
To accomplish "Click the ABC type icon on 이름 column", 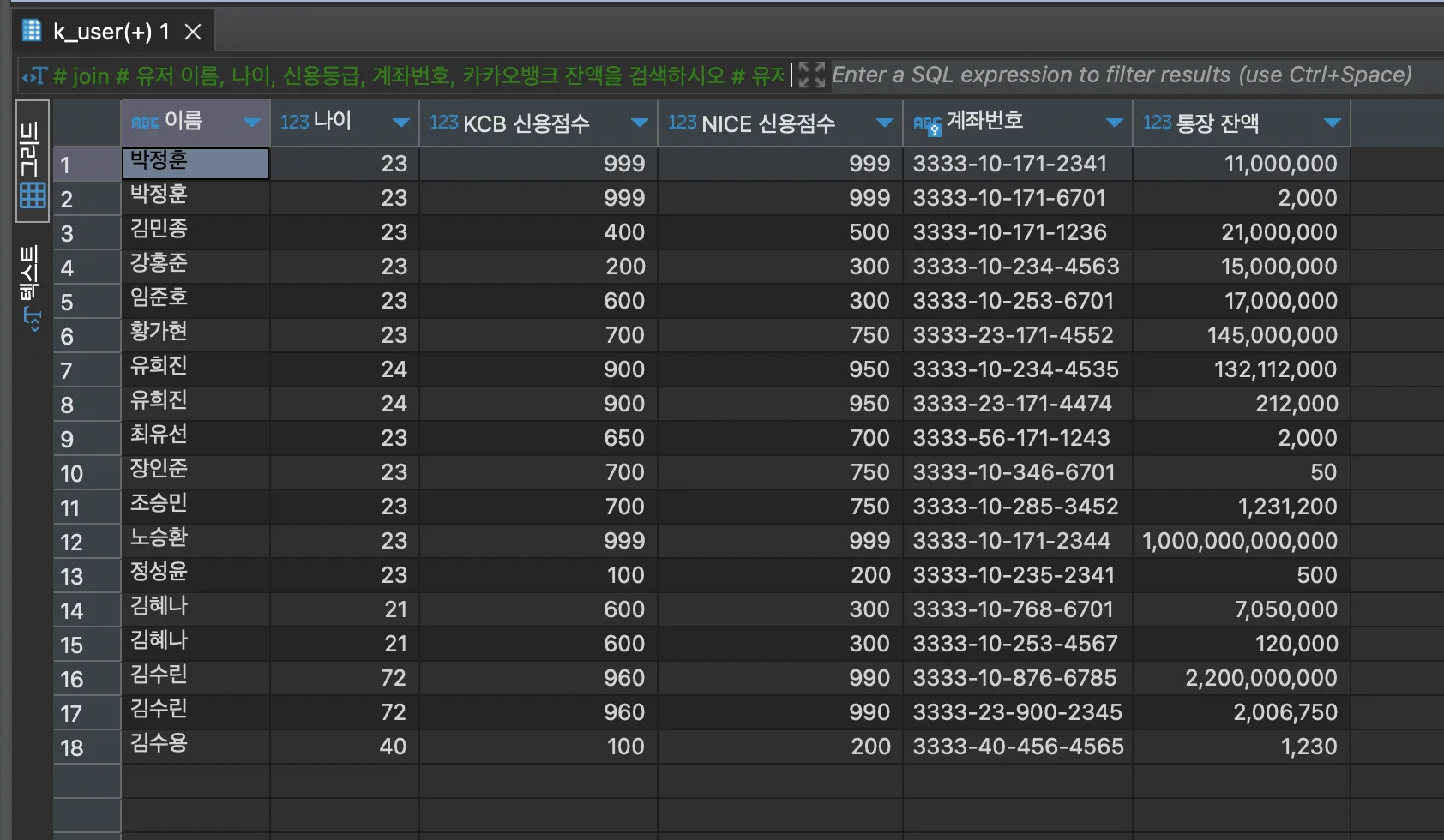I will point(145,123).
